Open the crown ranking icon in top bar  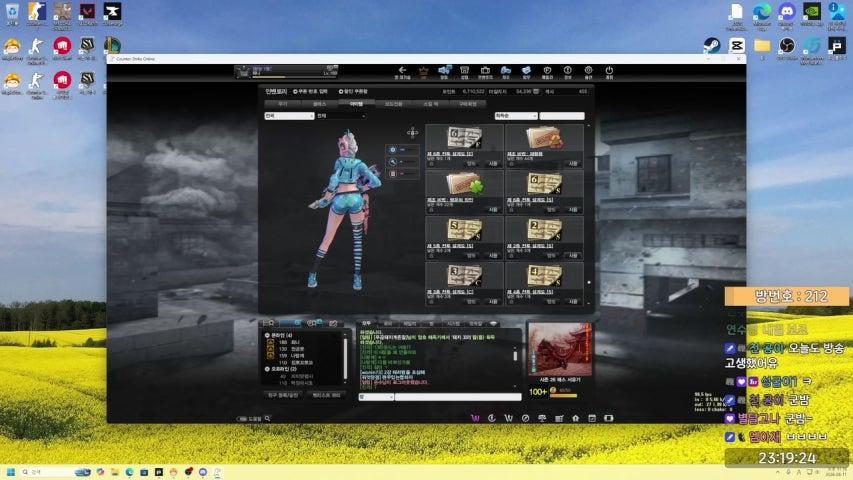[x=423, y=71]
